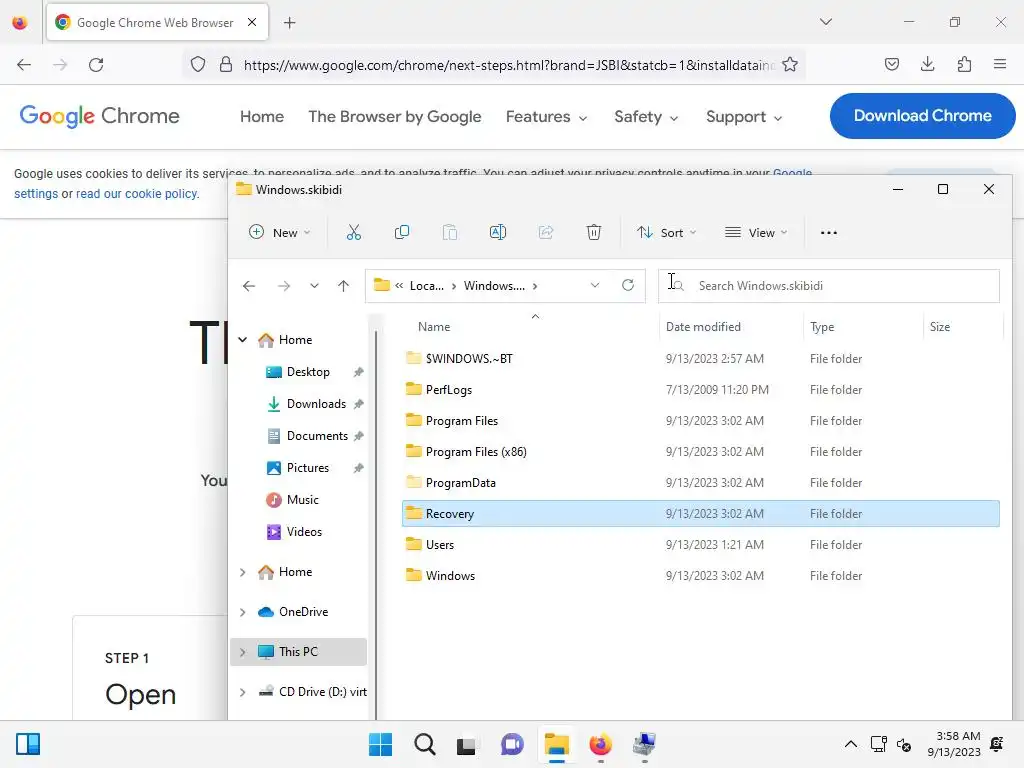Open Windows Start menu
Viewport: 1024px width, 768px height.
pyautogui.click(x=380, y=744)
